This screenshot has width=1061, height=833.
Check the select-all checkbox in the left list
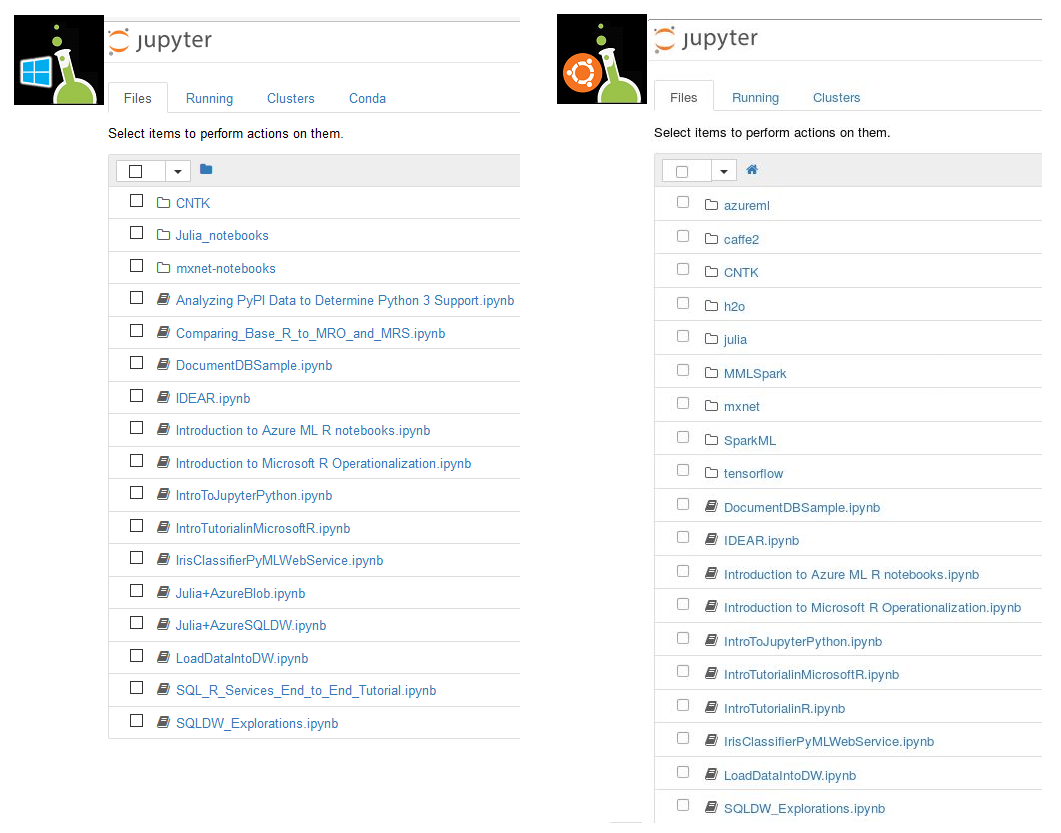click(136, 171)
